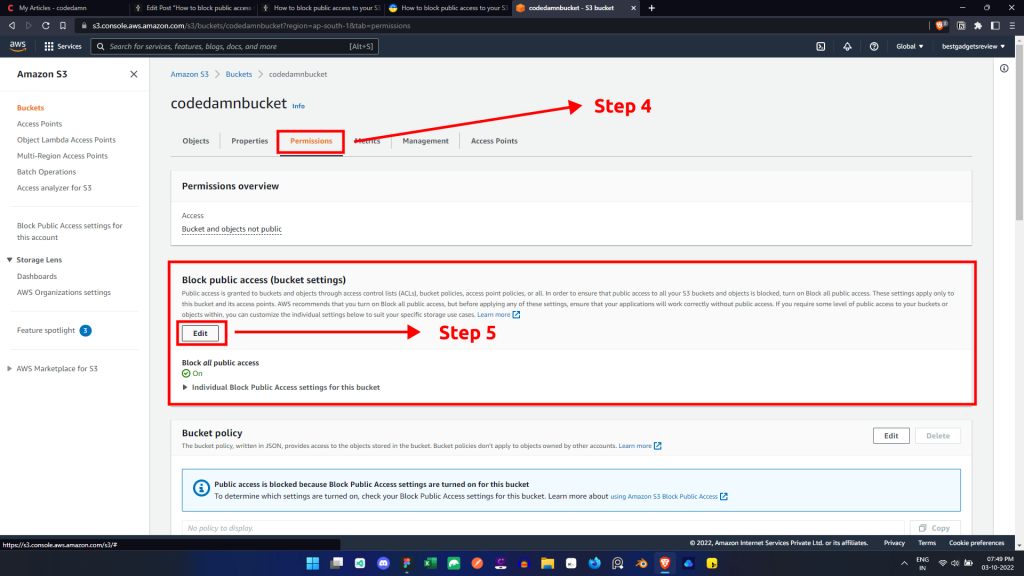Open Buckets in the sidebar
The width and height of the screenshot is (1024, 576).
pos(30,108)
